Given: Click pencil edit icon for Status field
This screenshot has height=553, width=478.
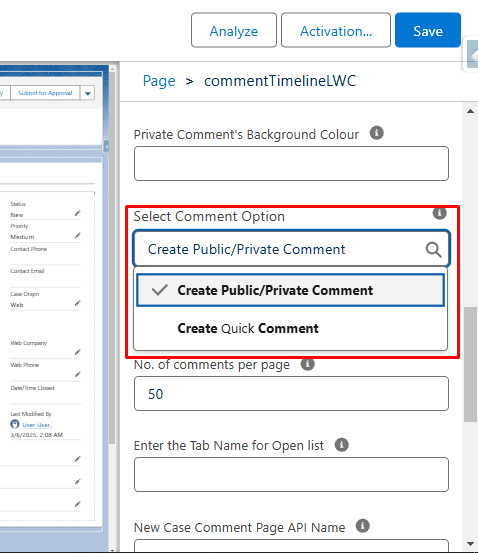Looking at the screenshot, I should [78, 213].
